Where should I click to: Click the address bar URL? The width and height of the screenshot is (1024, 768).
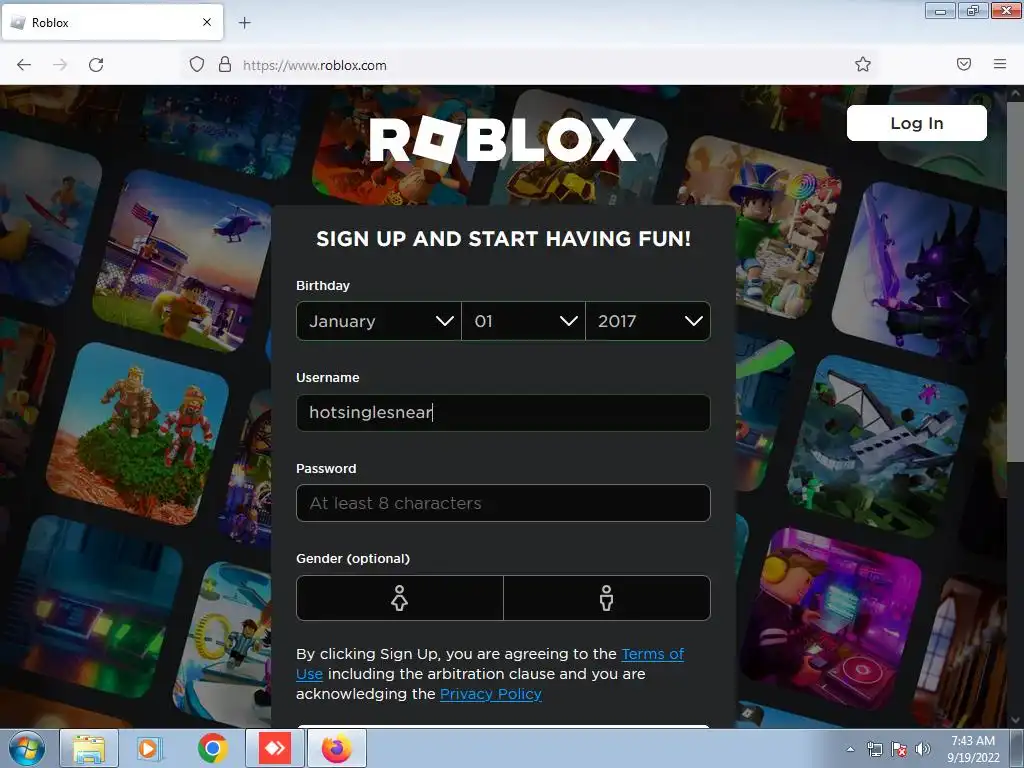click(315, 65)
